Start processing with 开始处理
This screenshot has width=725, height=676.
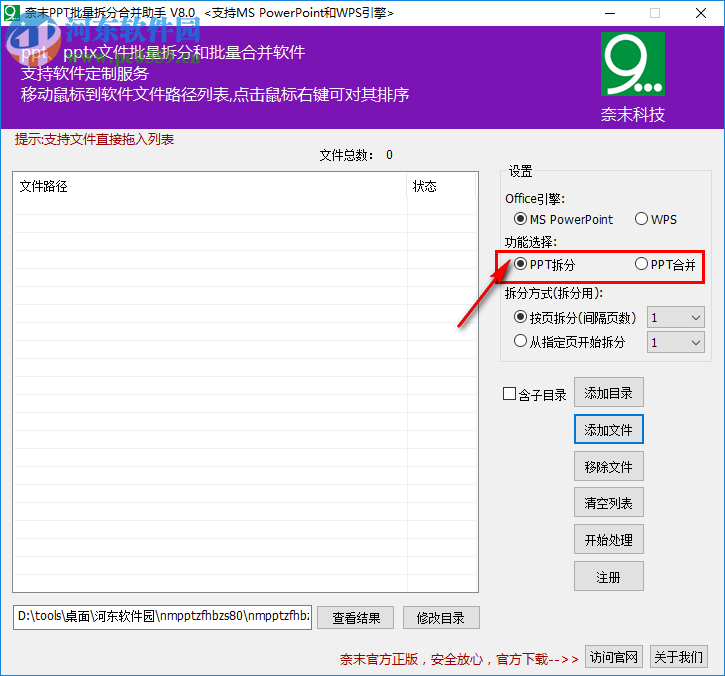(x=608, y=540)
